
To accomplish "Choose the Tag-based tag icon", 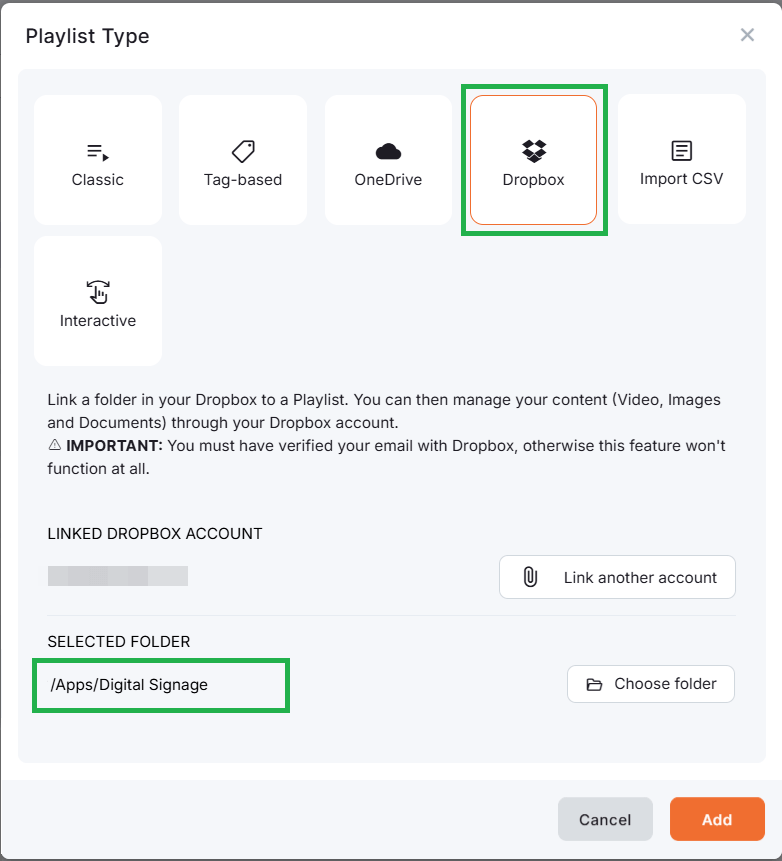I will pos(243,152).
